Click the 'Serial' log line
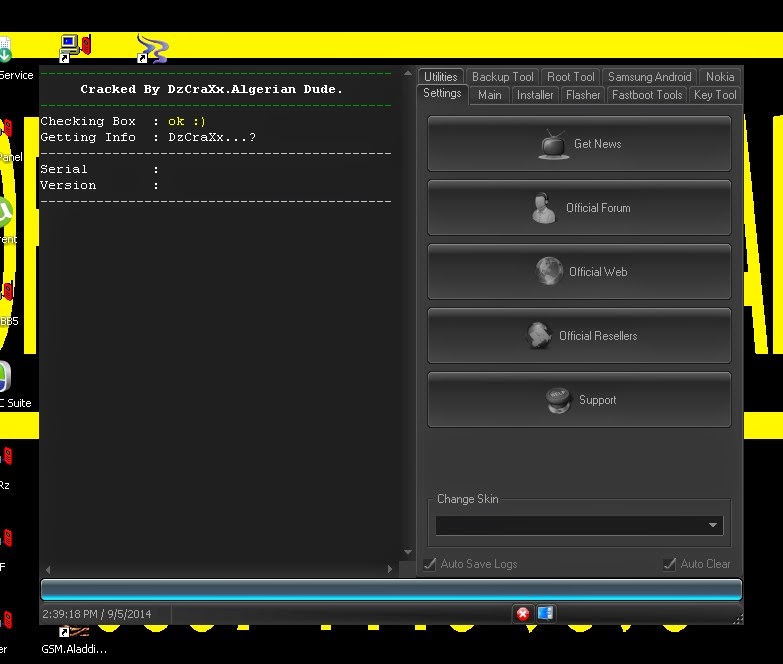The image size is (783, 664). pos(99,169)
